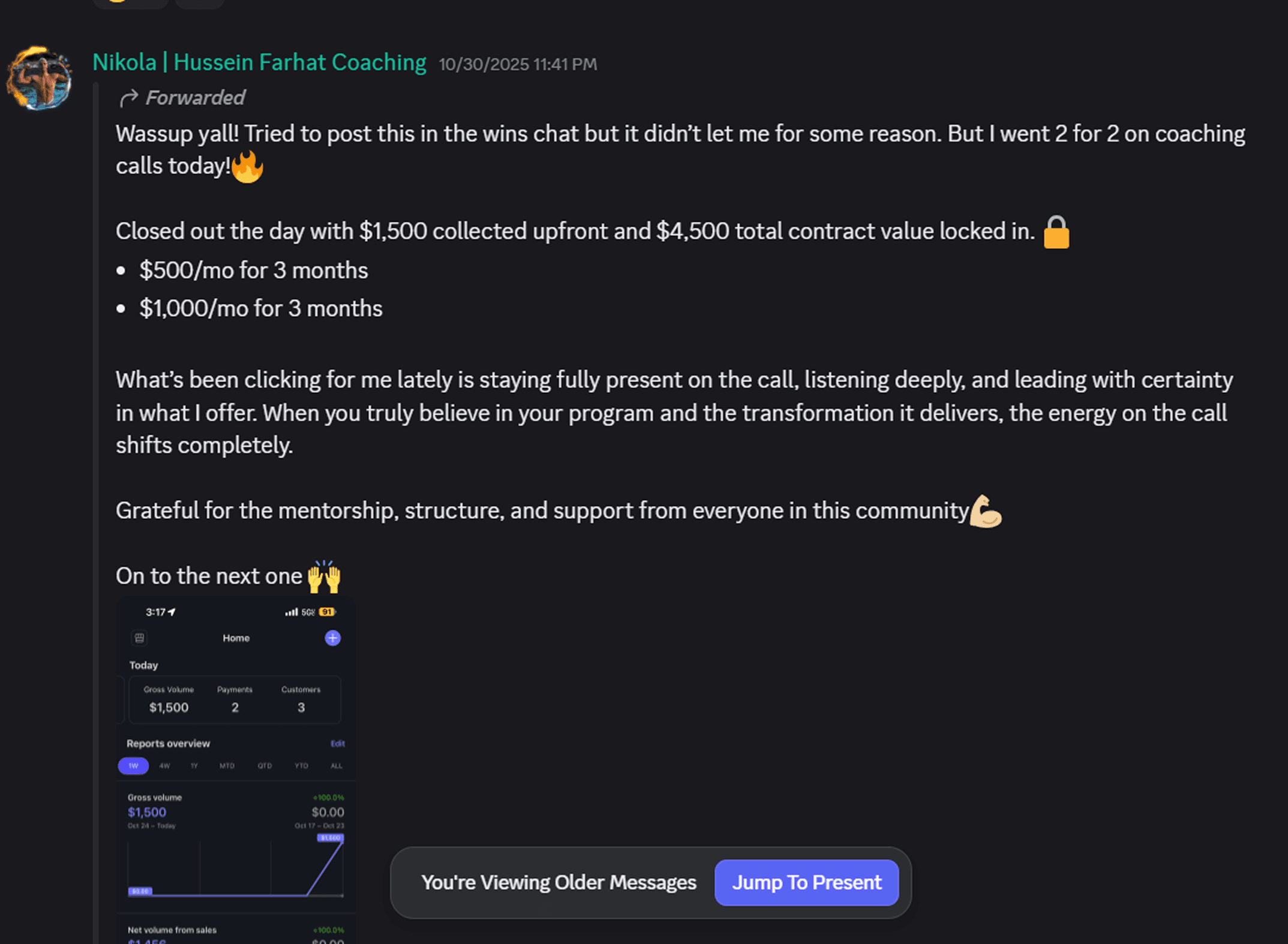
Task: Switch to the YTD report tab
Action: click(302, 766)
